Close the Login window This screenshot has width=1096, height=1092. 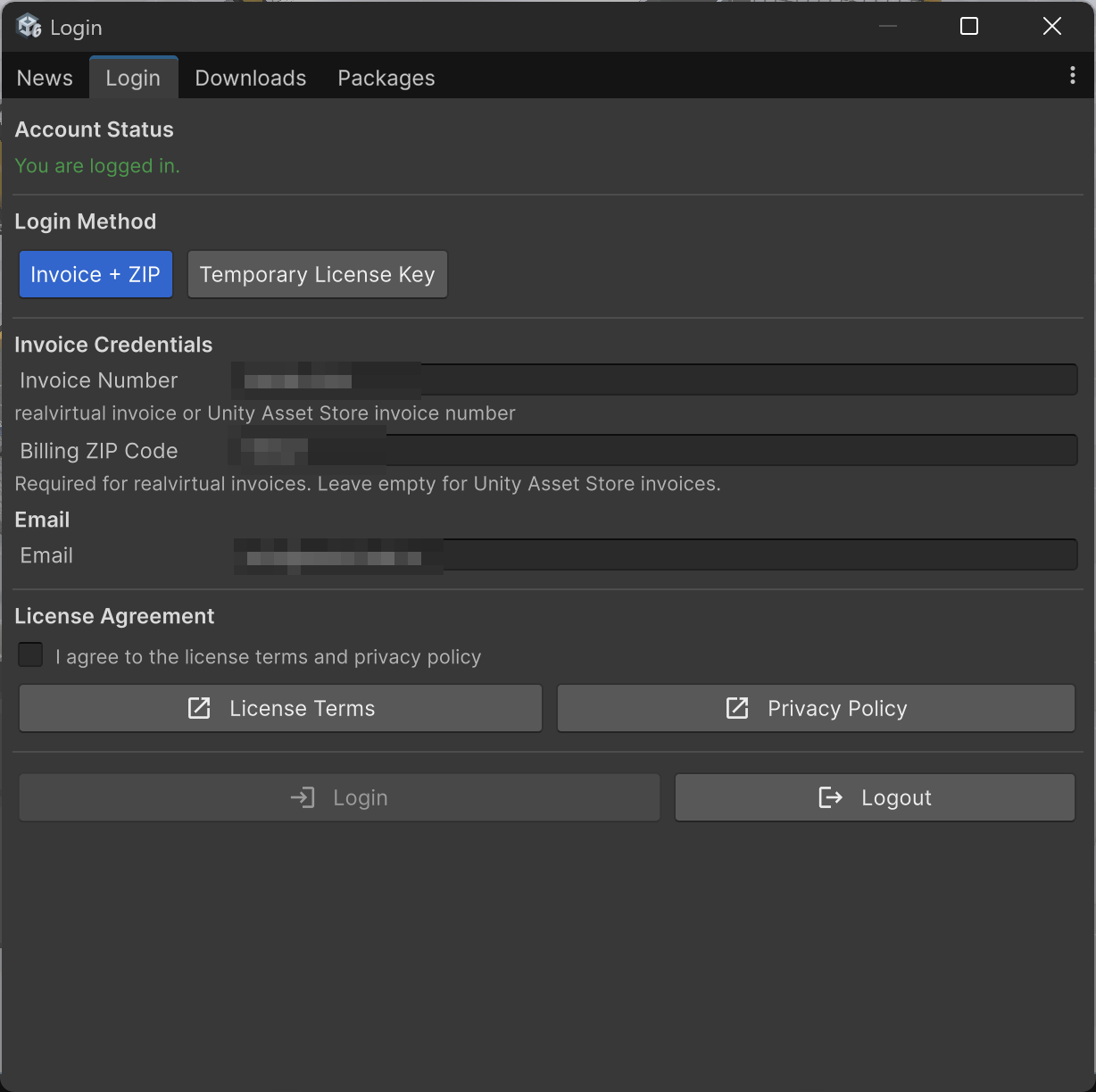(x=1051, y=27)
